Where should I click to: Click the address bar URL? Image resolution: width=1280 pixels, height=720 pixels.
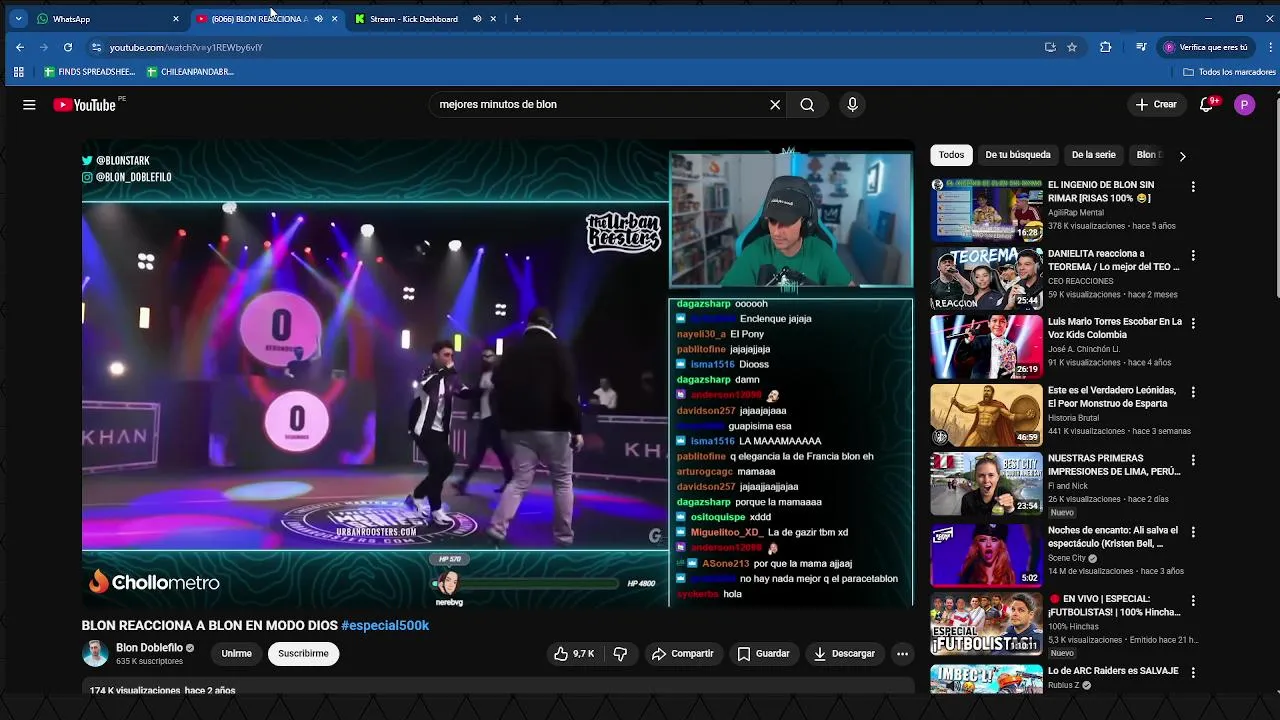(186, 48)
